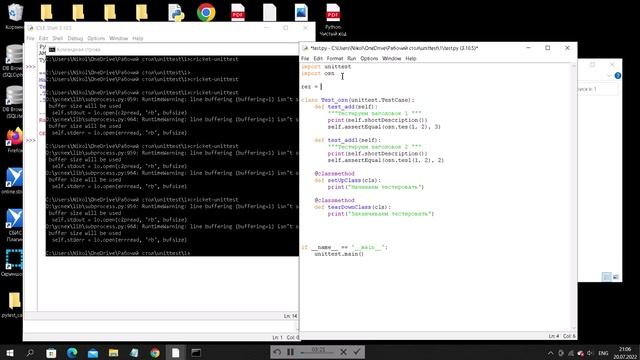Open the Windows Start menu

(9, 353)
